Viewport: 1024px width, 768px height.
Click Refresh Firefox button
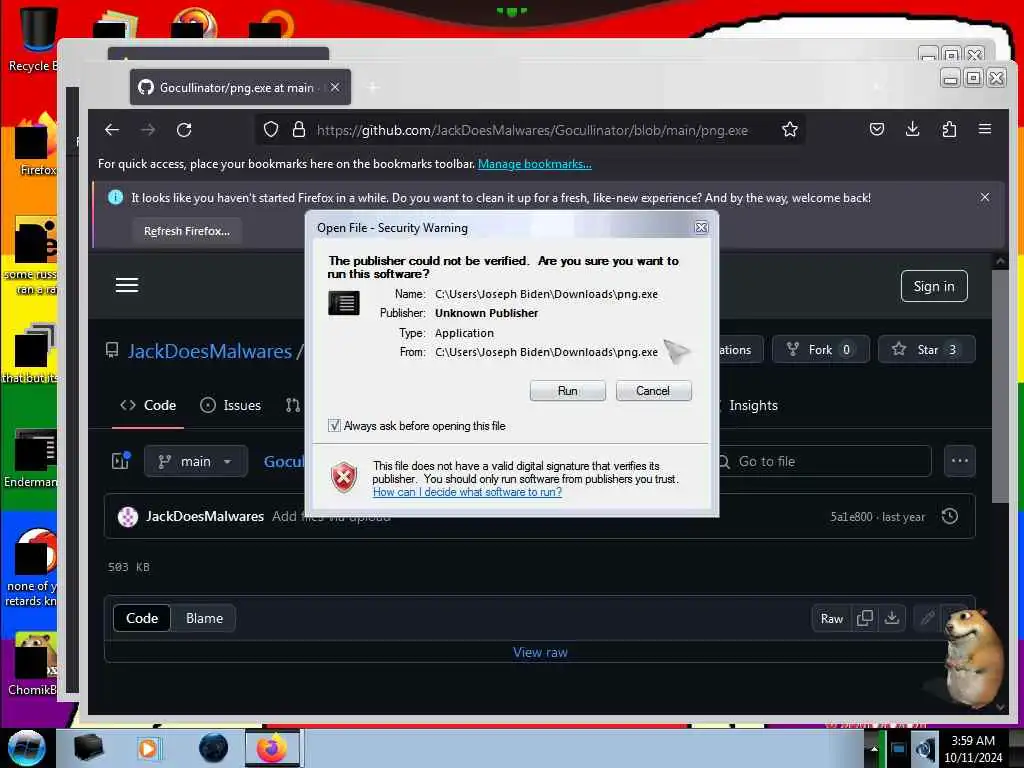pos(187,231)
